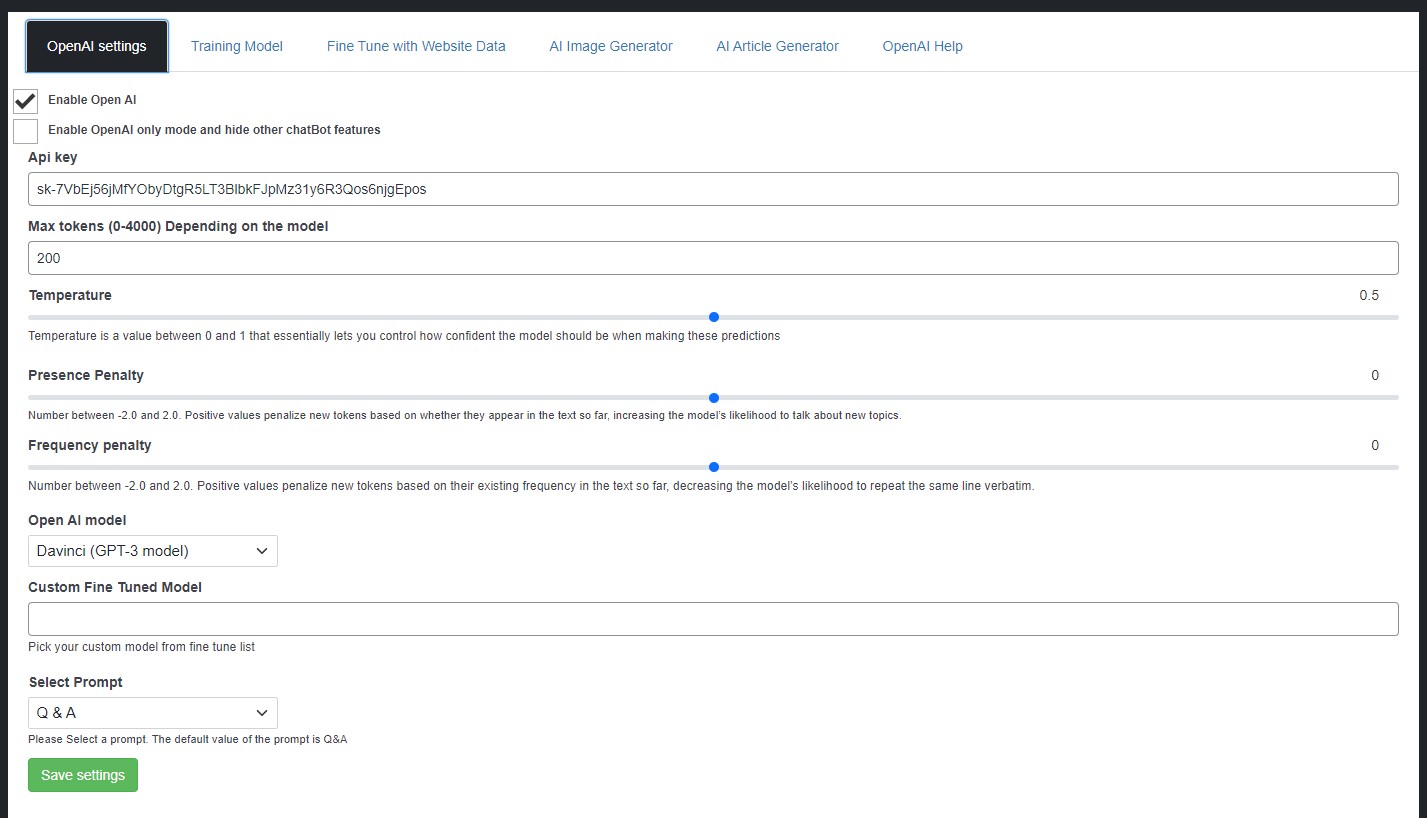Uncheck the Enable Open AI checkbox
Screen dimensions: 1427x818
(26, 101)
